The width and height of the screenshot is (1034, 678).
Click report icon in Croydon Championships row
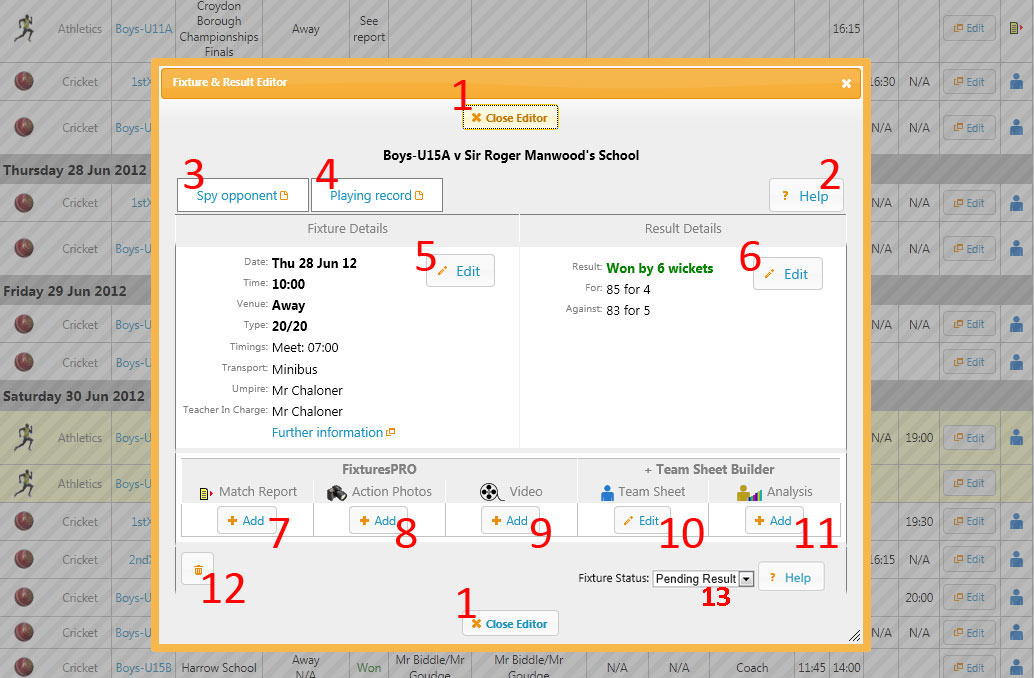1016,28
